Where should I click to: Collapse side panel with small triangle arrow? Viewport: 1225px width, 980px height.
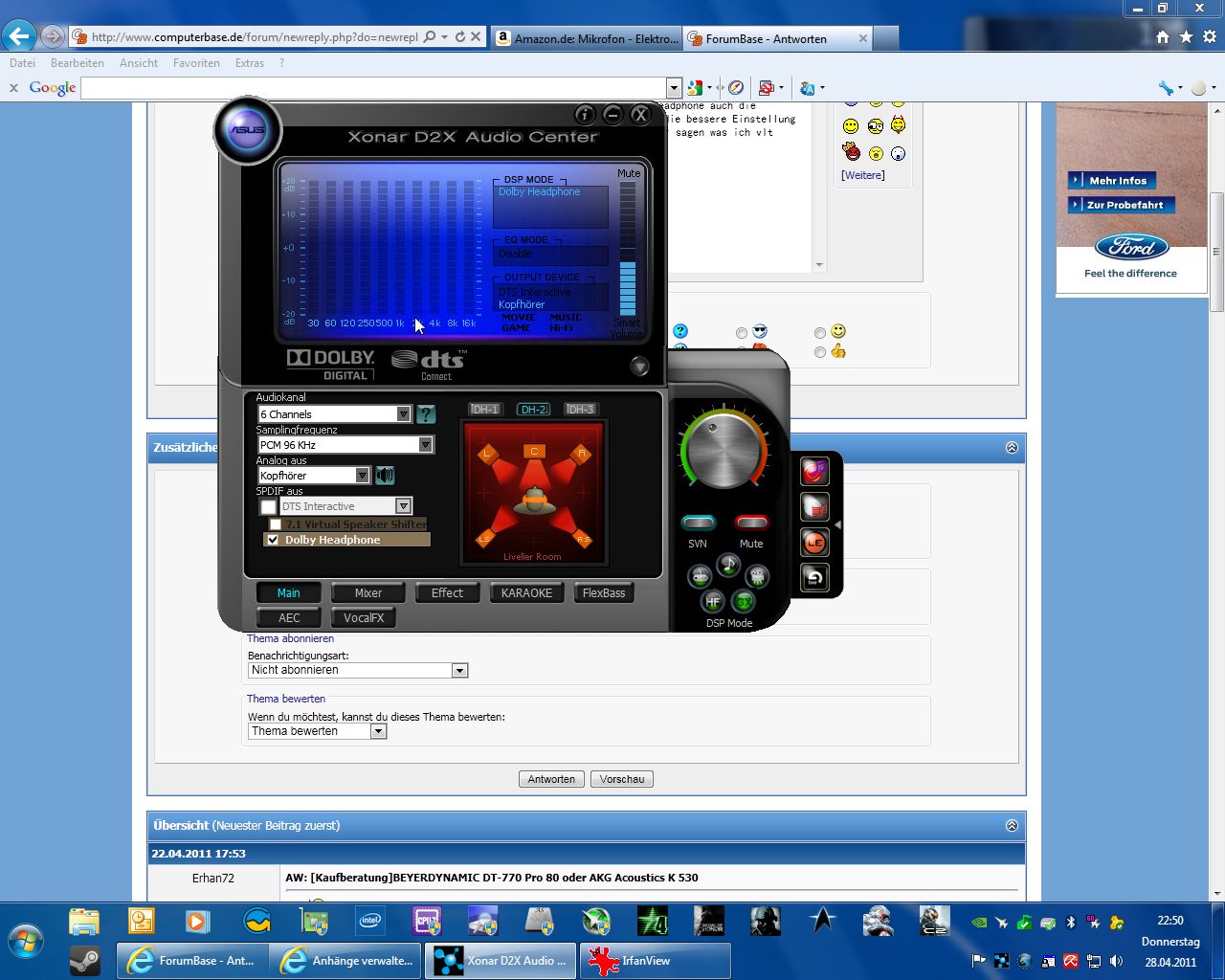click(x=838, y=525)
